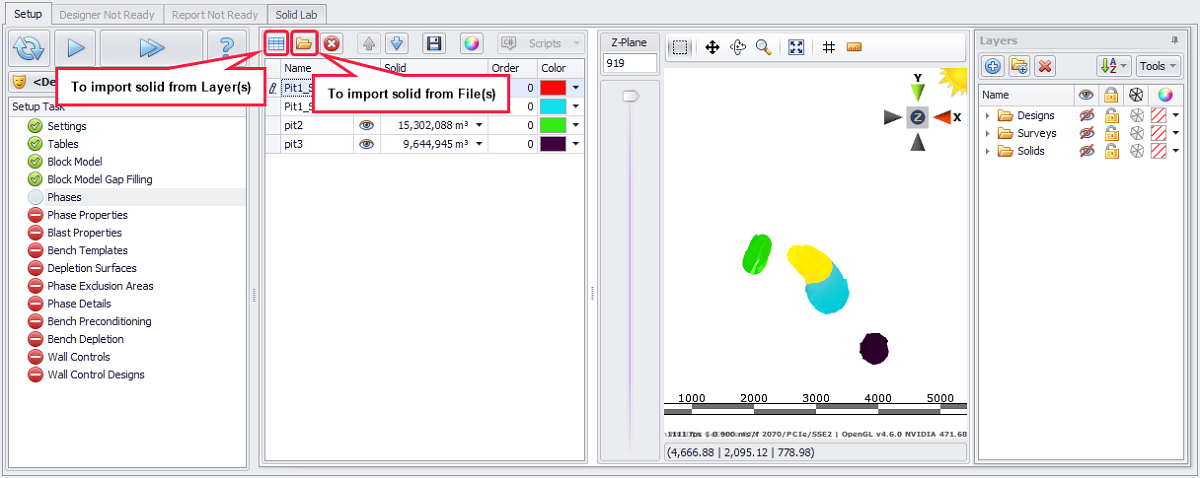Switch to the Solid Lab tab
Image resolution: width=1200 pixels, height=478 pixels.
298,15
